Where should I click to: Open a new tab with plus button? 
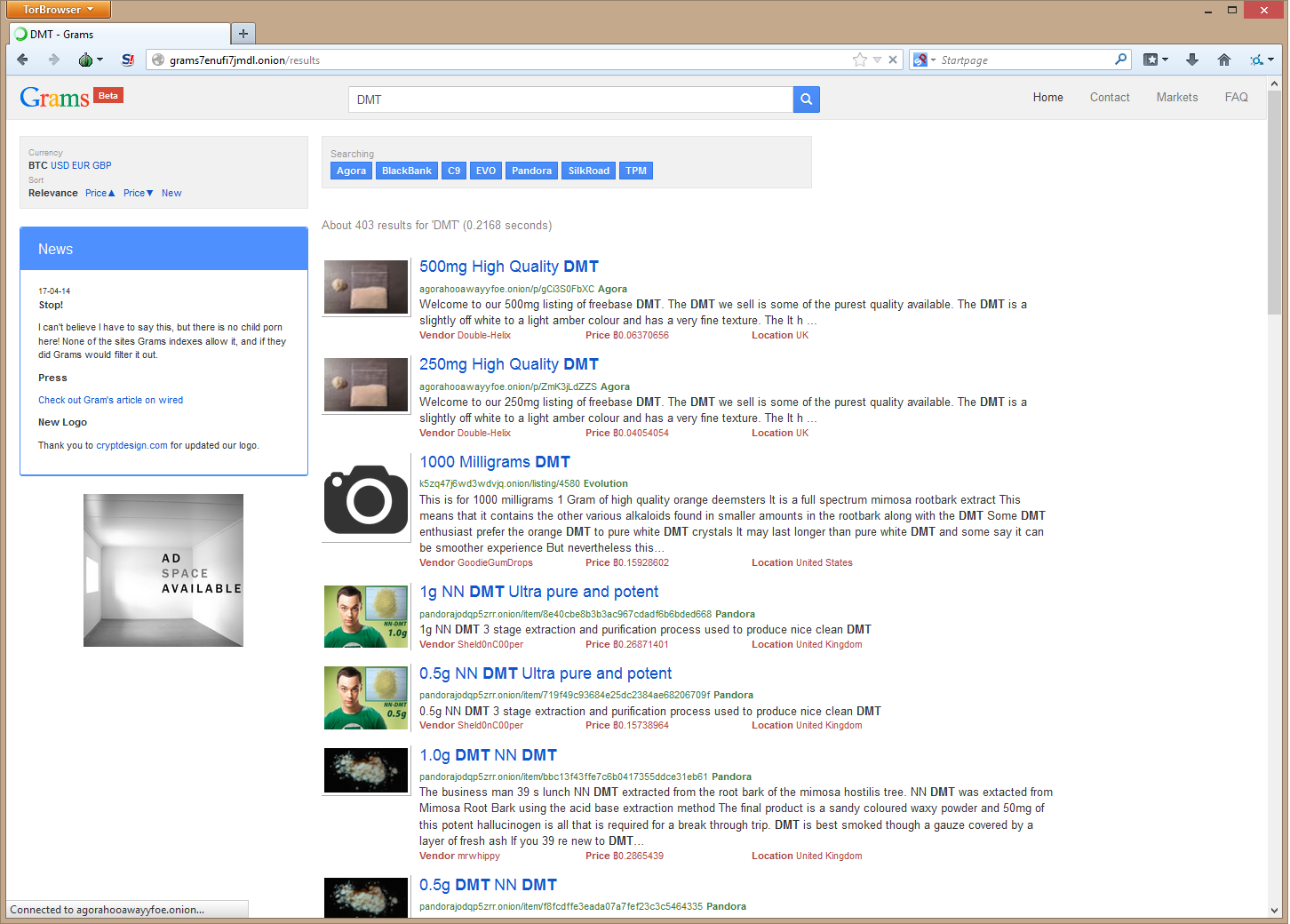coord(243,34)
